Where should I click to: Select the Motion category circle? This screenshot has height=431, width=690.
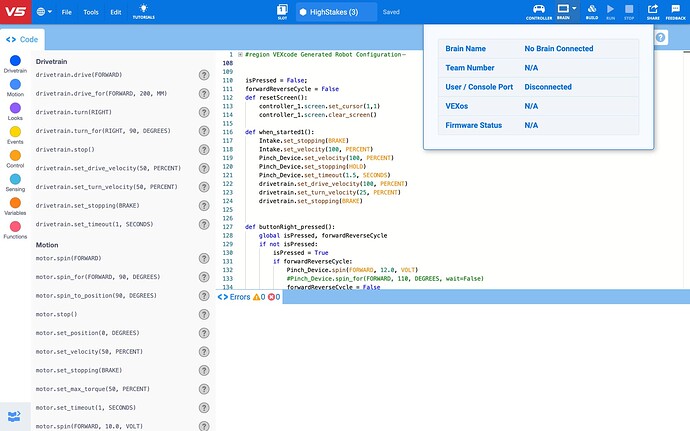[15, 85]
